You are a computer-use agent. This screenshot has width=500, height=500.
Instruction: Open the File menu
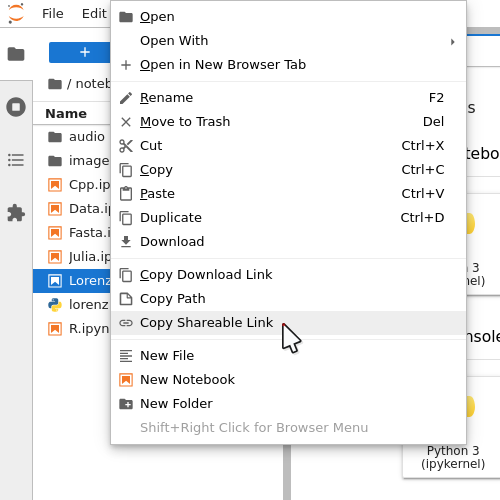pyautogui.click(x=53, y=14)
